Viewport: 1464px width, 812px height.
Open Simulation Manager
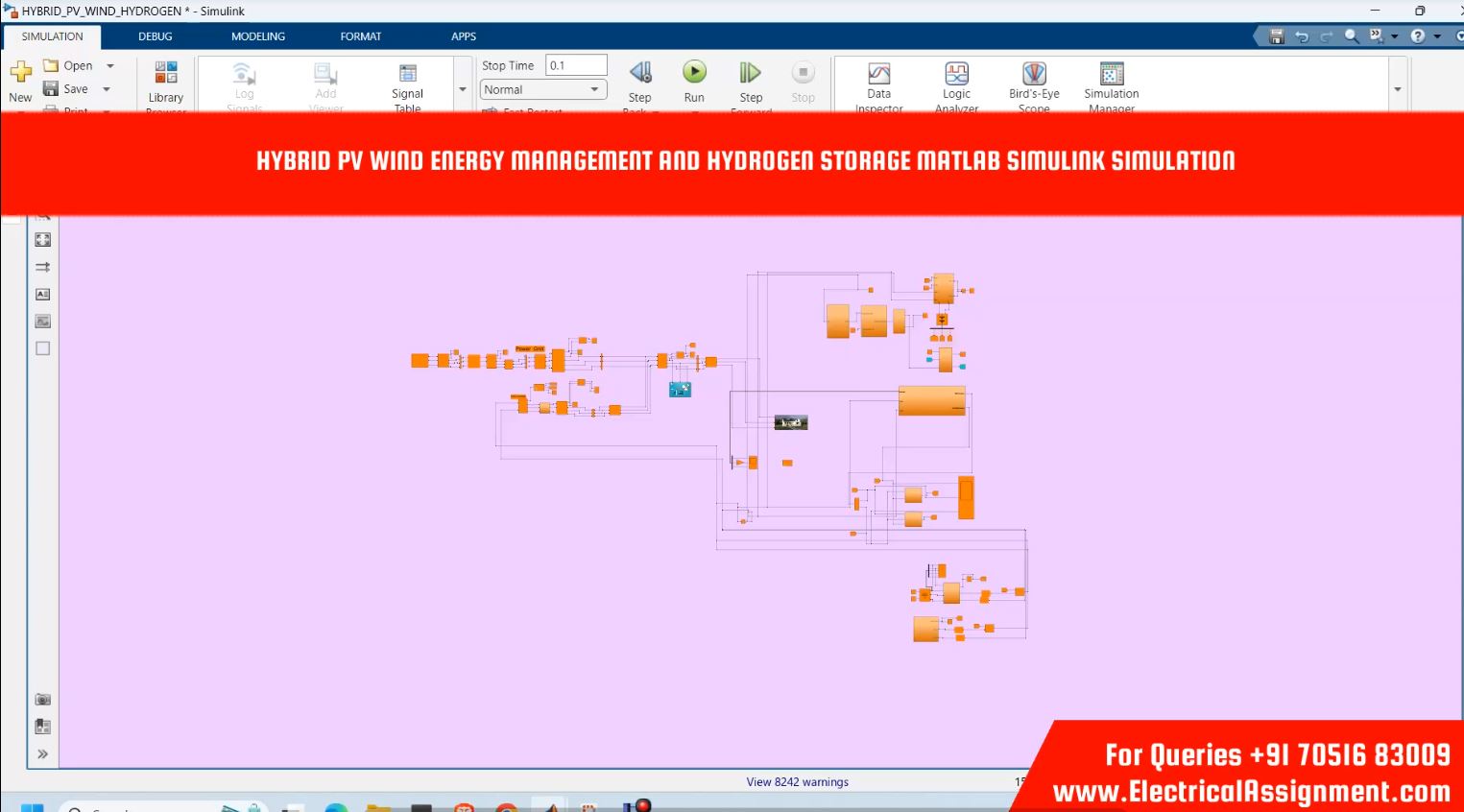(x=1111, y=82)
